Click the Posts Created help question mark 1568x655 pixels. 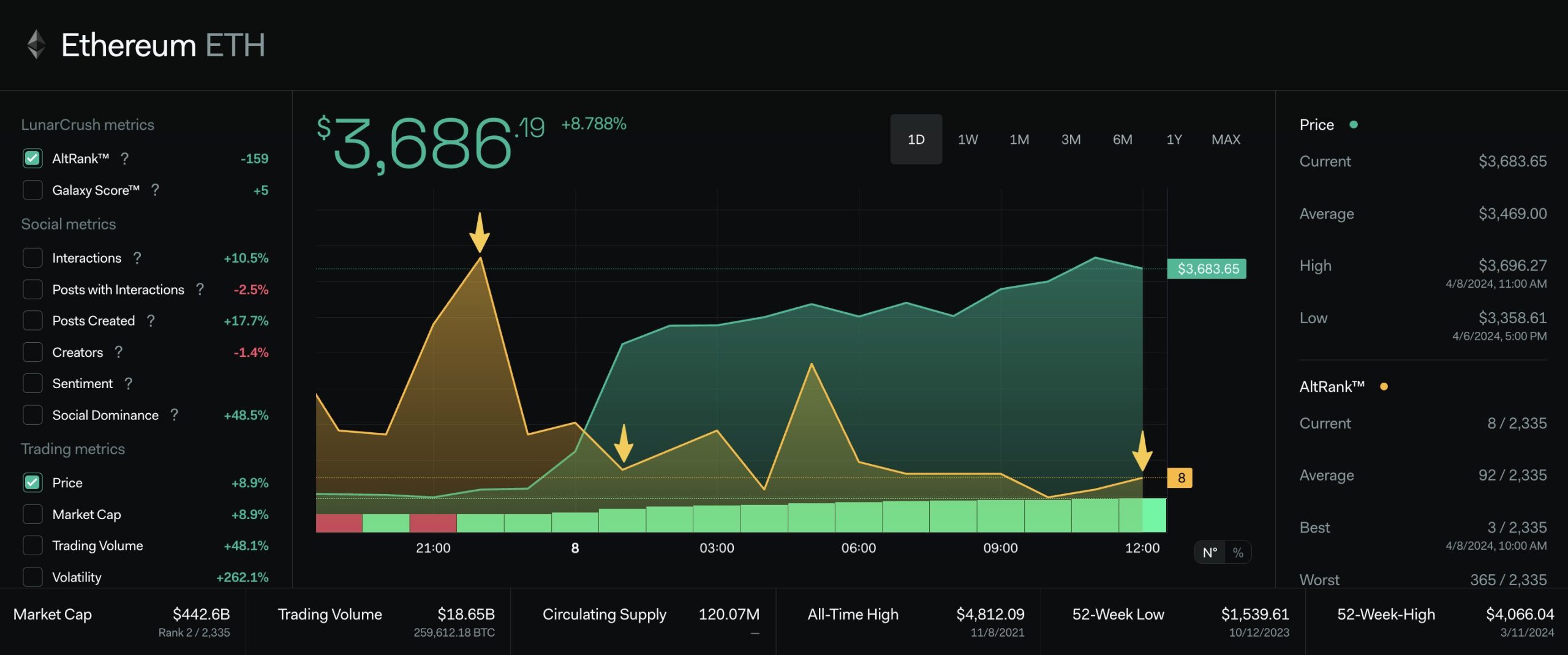point(151,321)
